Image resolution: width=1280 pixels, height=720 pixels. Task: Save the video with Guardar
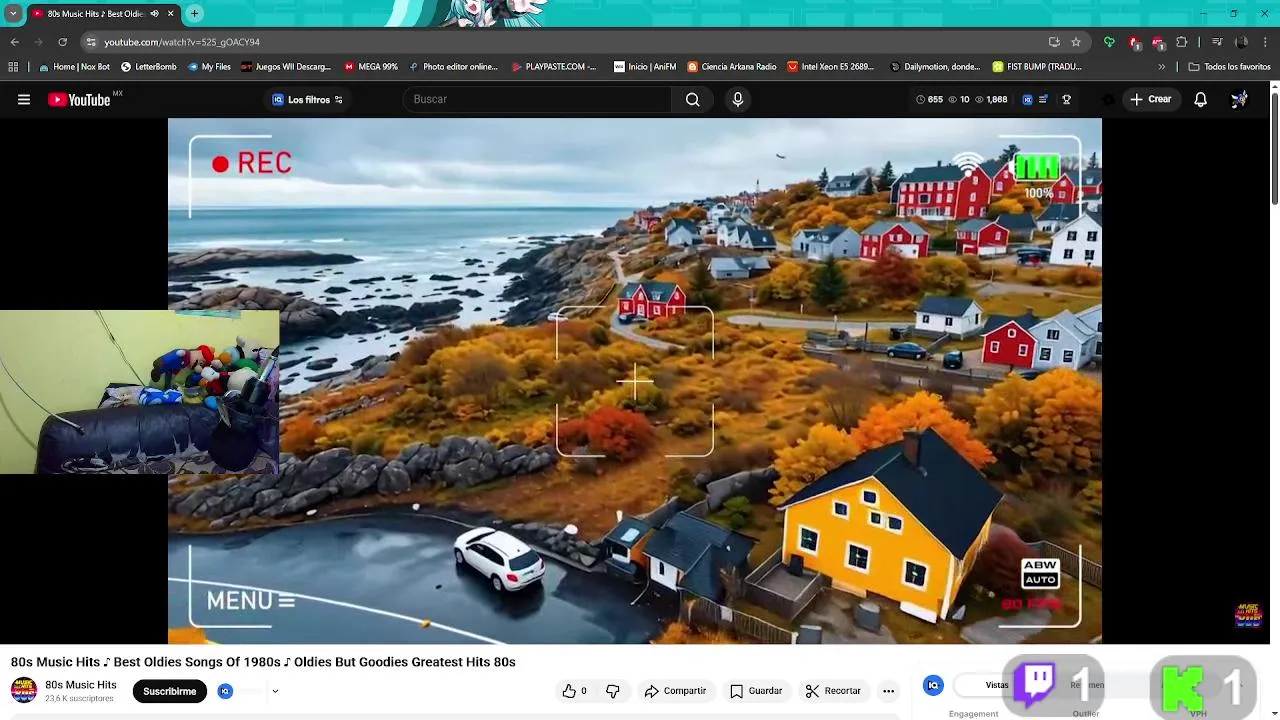coord(756,691)
